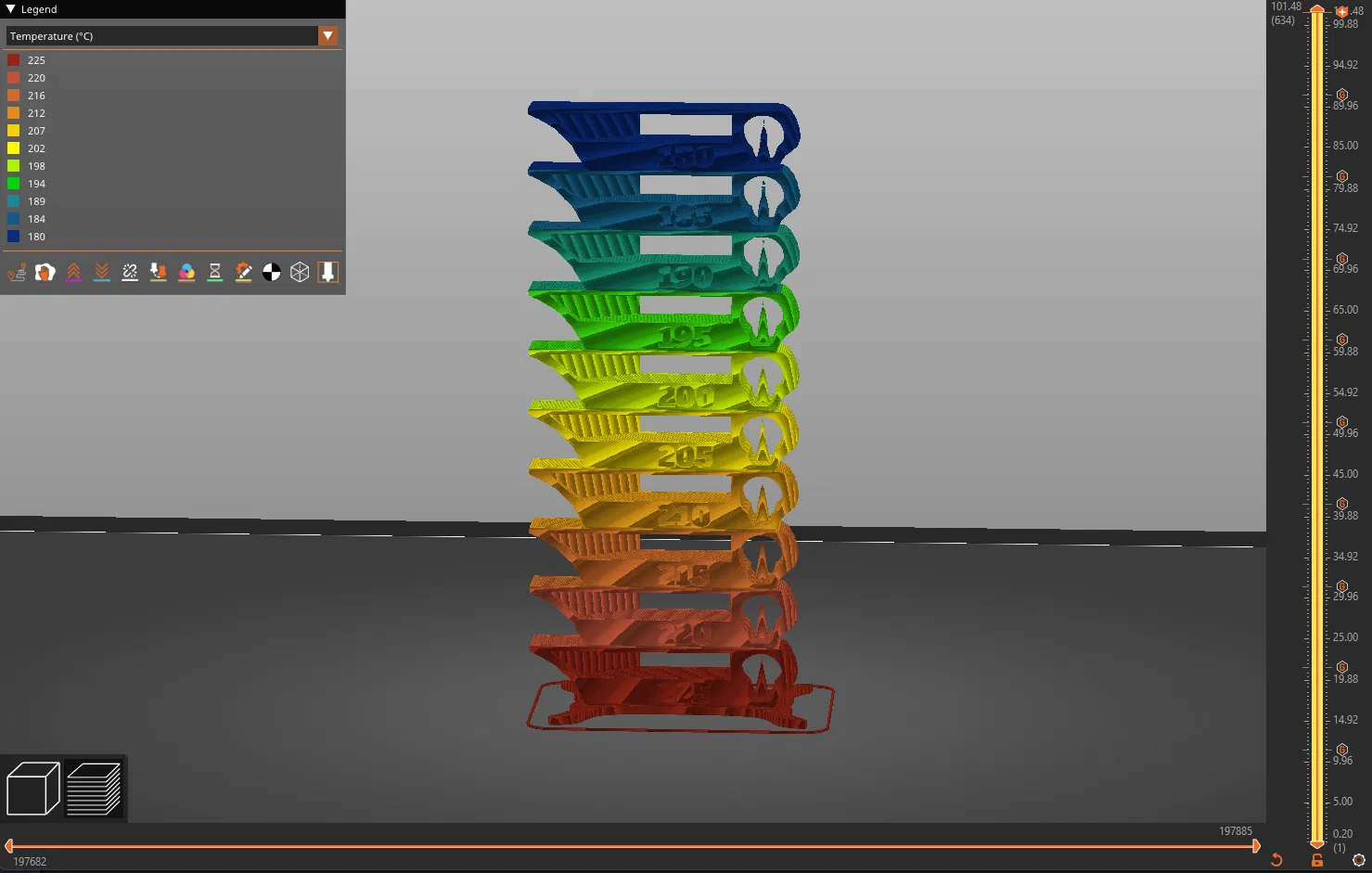
Task: Collapse the Legend panel triangle
Action: coord(10,9)
